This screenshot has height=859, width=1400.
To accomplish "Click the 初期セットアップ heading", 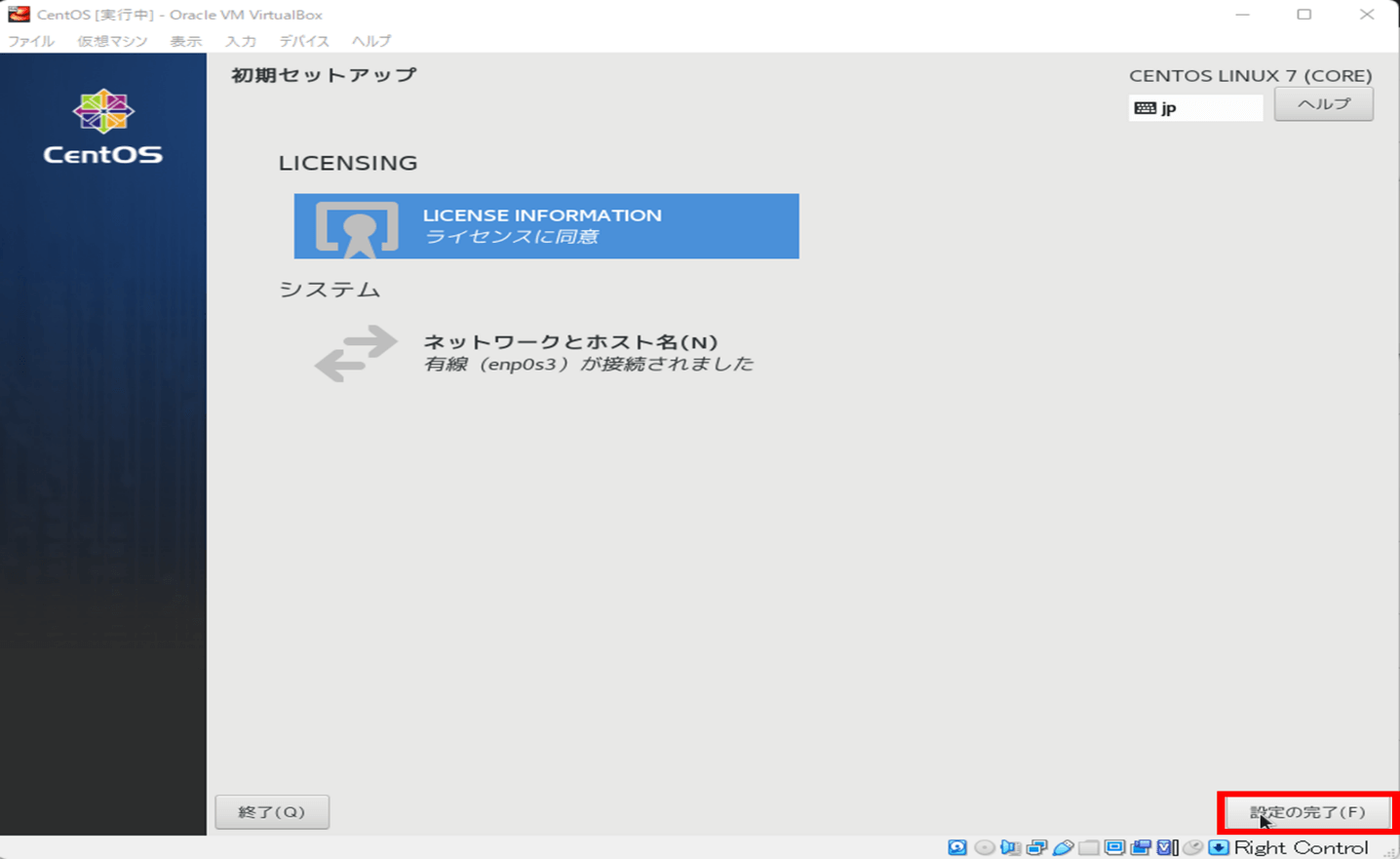I will click(x=324, y=75).
